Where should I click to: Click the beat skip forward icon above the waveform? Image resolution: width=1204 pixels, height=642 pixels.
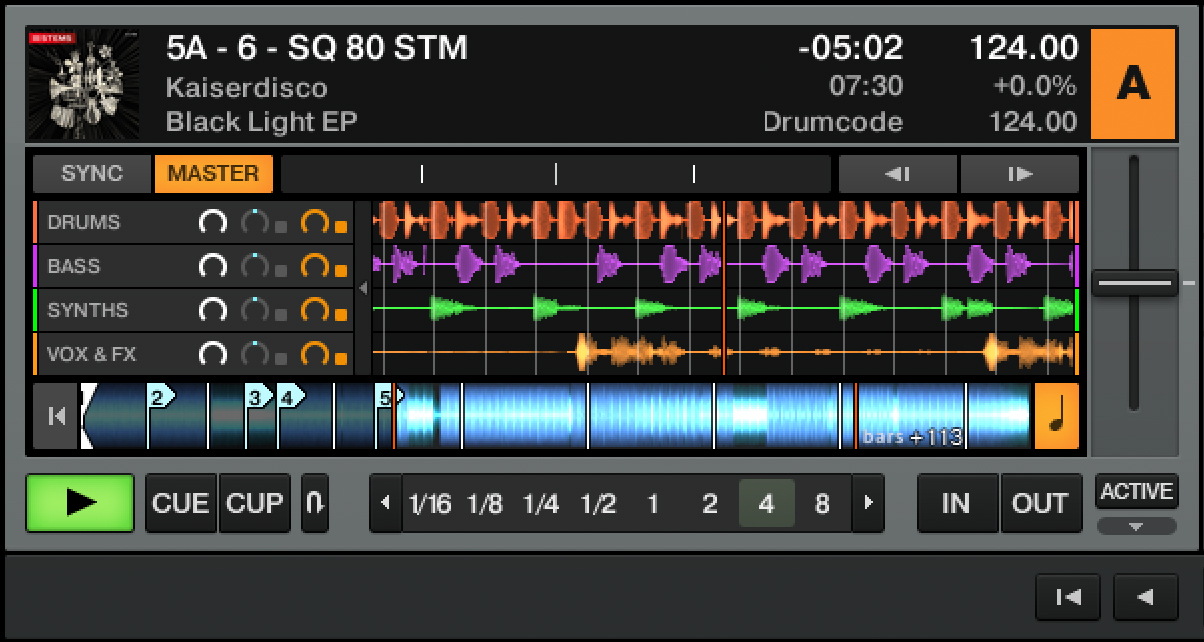click(1019, 173)
